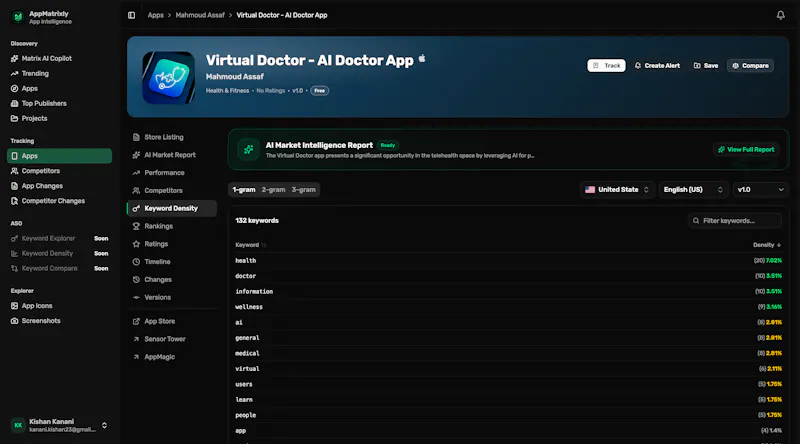
Task: Switch to 1-gram tab
Action: pyautogui.click(x=244, y=190)
